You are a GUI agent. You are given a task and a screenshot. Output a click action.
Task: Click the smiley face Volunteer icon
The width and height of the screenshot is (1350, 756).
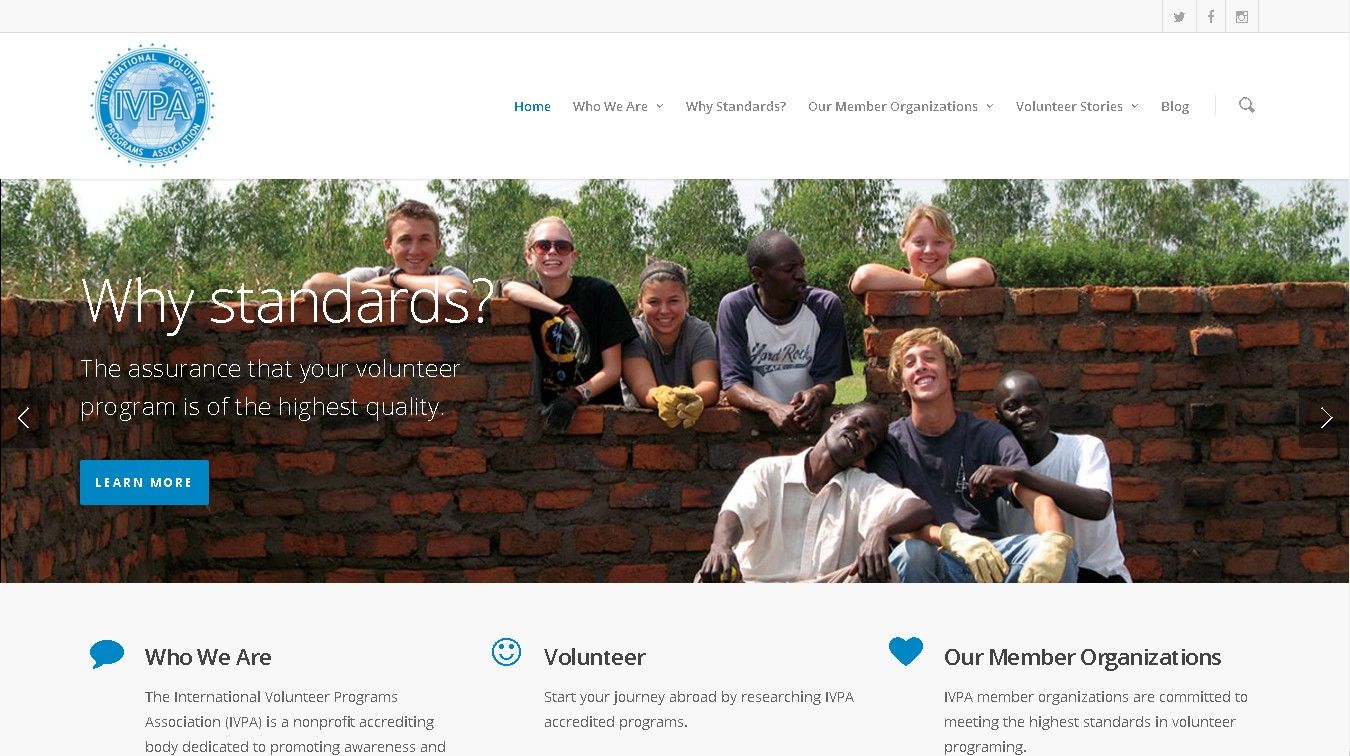point(507,652)
